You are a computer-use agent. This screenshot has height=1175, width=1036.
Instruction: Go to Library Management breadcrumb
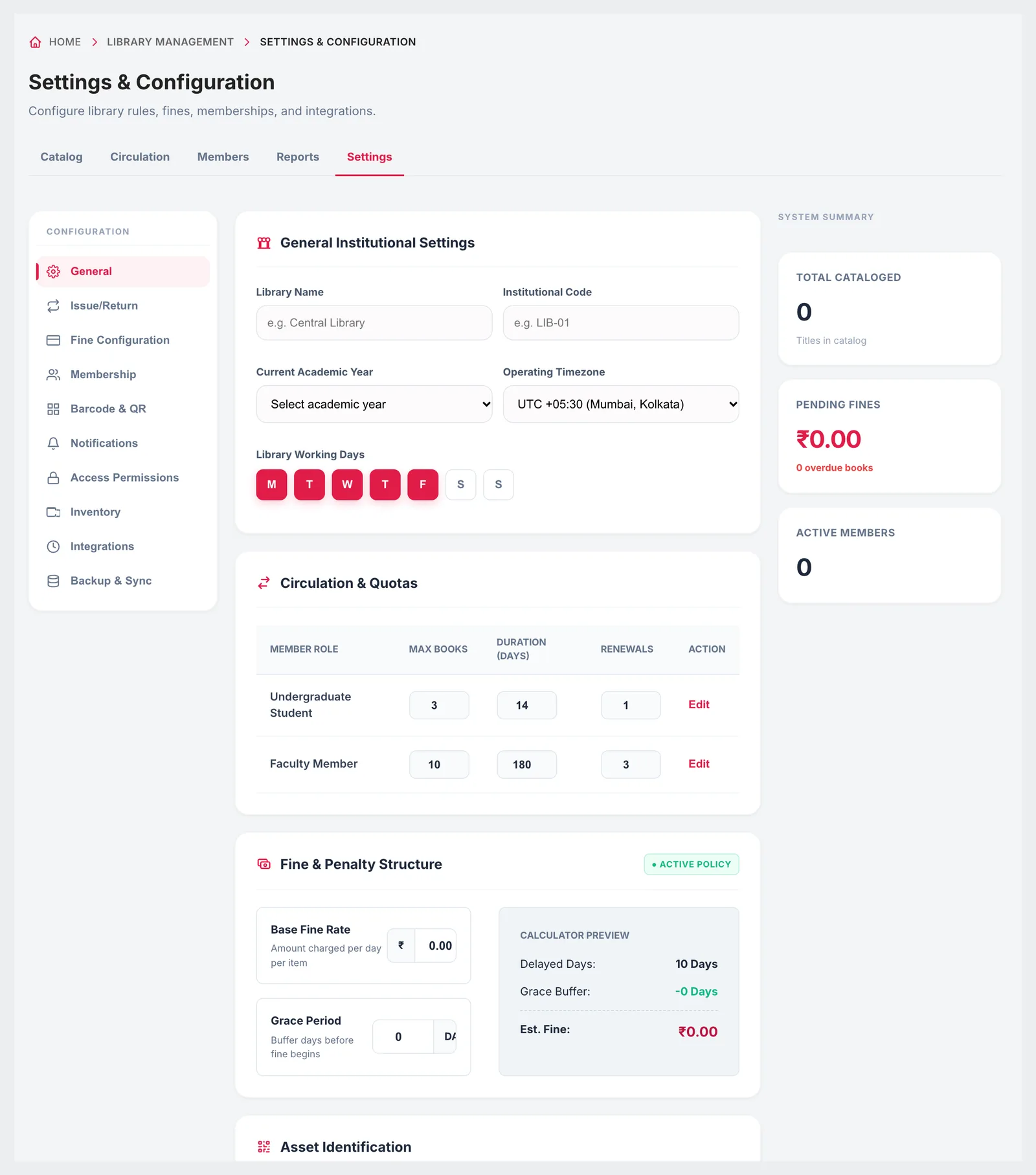(x=170, y=42)
